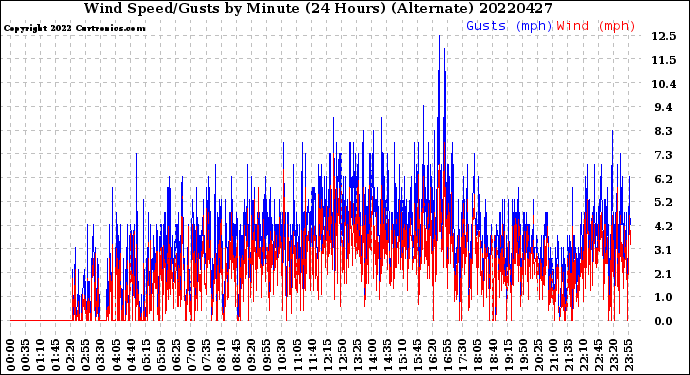This screenshot has width=690, height=375.
Task: Click the 17:30 time axis label
Action: click(x=462, y=355)
